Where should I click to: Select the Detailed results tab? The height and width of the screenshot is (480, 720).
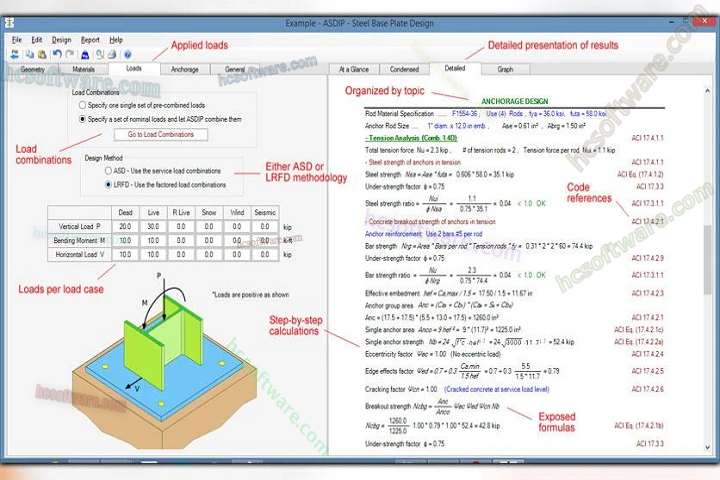[455, 68]
